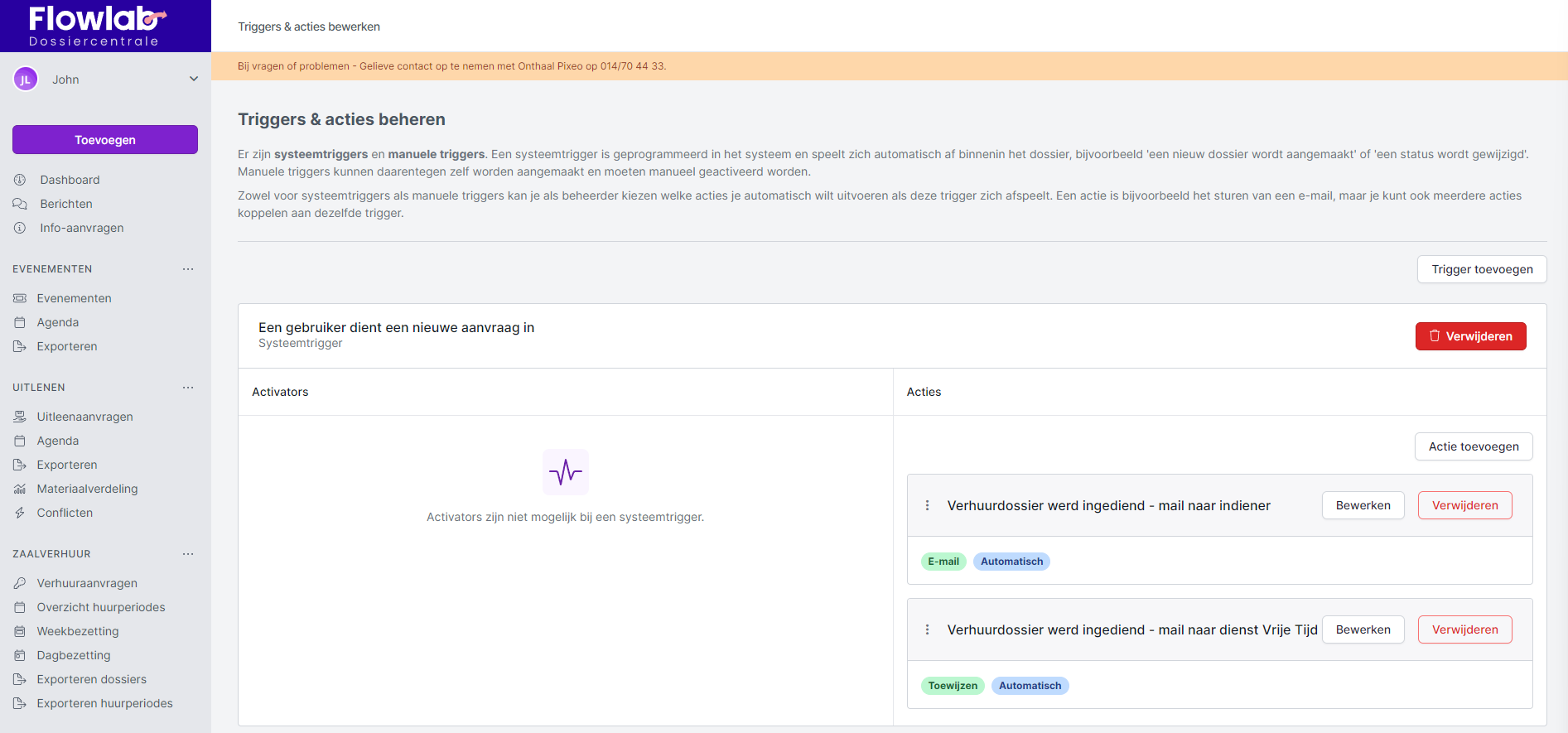Click the Verhuuraanvragen key icon
This screenshot has height=733, width=1568.
tap(20, 583)
